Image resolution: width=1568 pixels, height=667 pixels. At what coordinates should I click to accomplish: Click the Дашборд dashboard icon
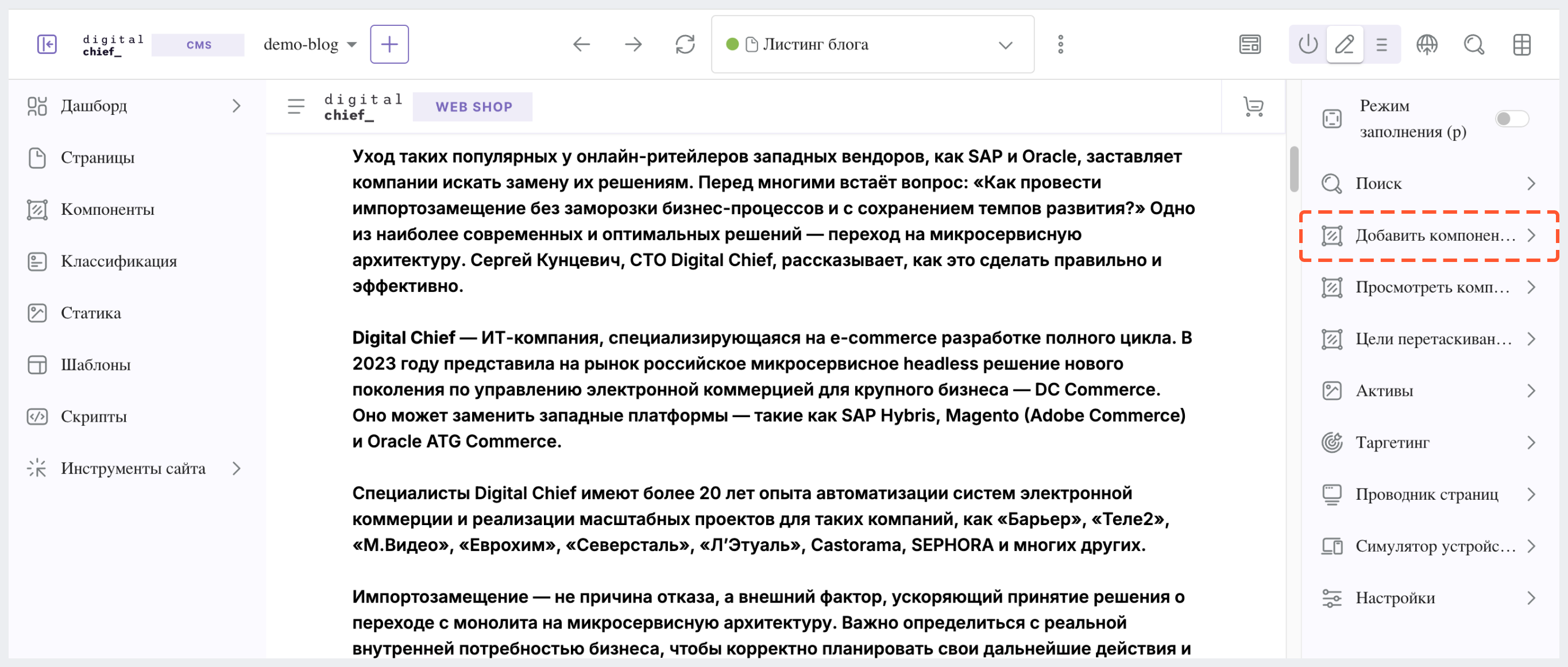37,106
